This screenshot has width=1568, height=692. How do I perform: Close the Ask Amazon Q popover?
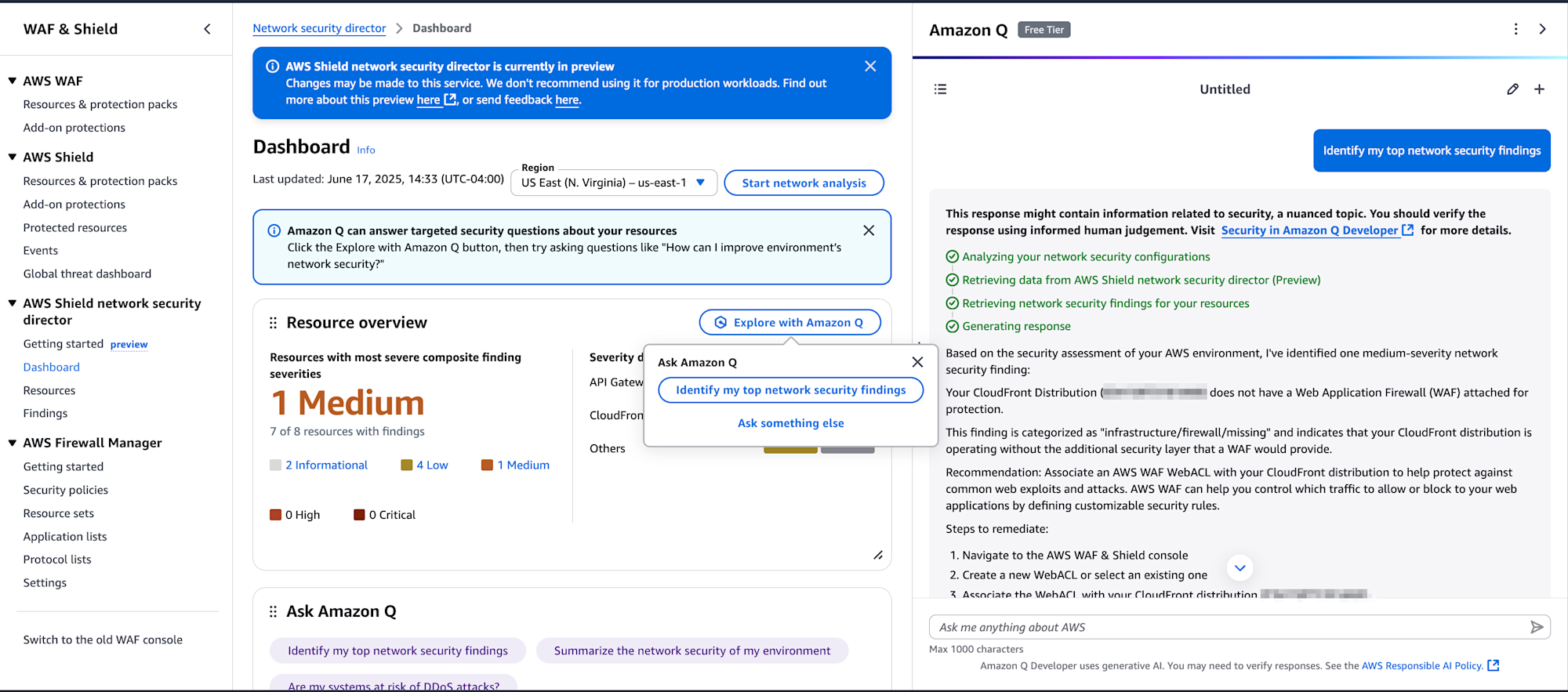(917, 362)
